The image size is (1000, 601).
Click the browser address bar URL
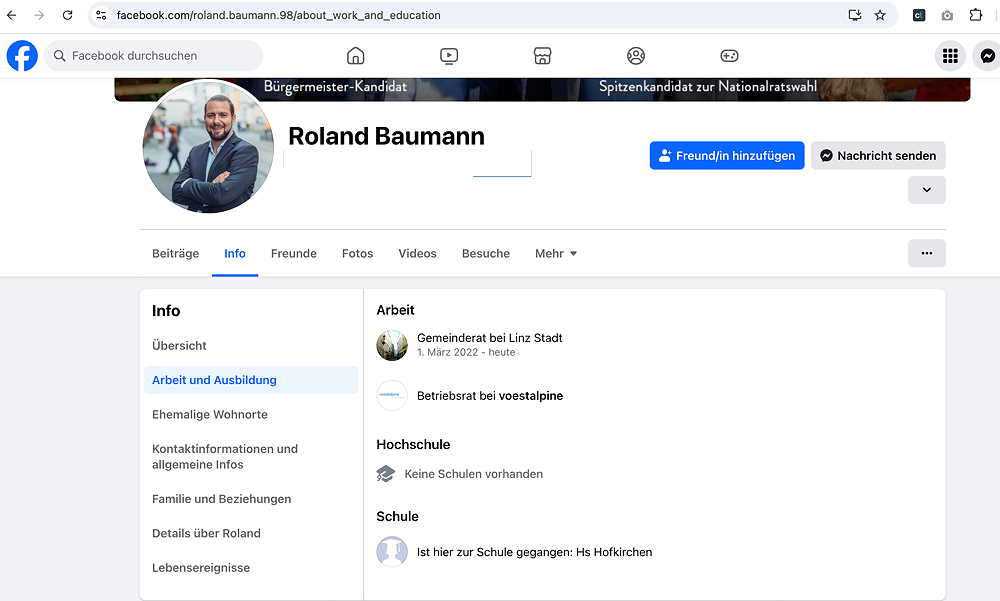pos(278,15)
